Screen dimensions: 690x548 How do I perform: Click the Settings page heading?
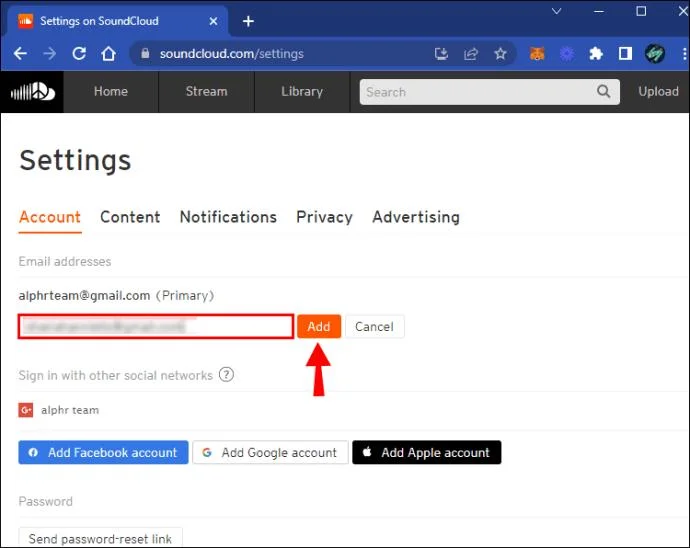click(75, 160)
